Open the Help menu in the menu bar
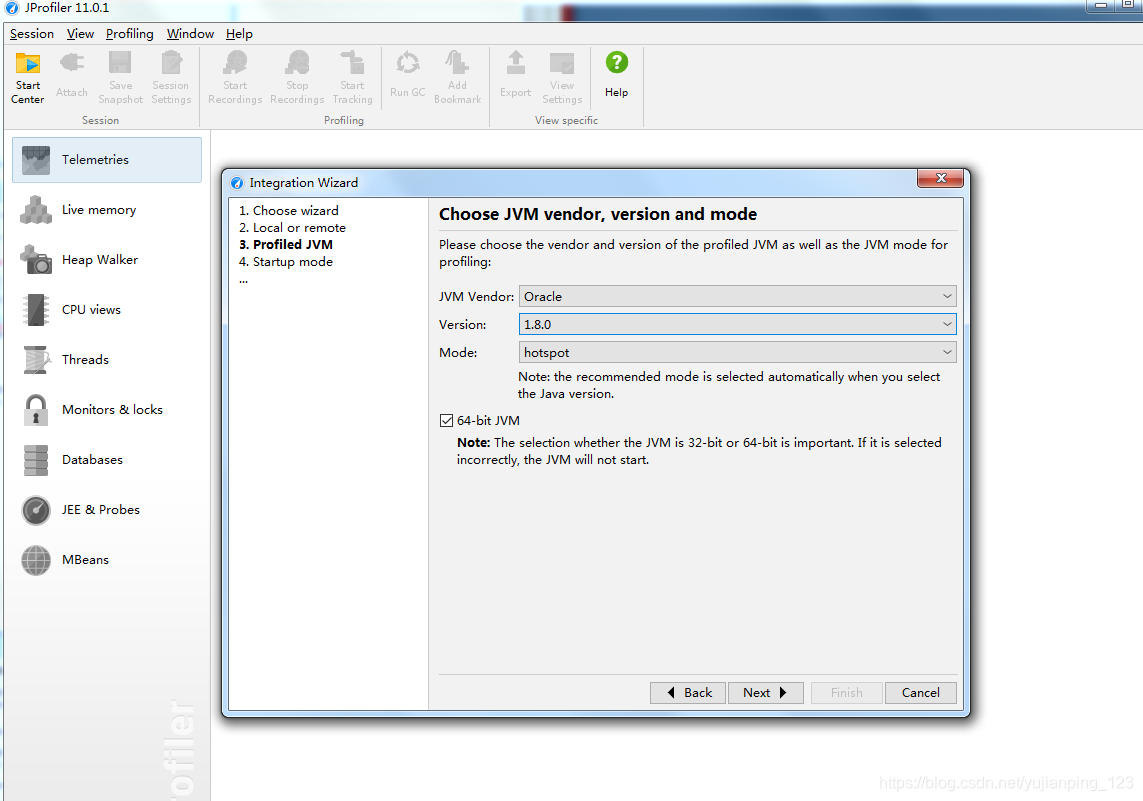This screenshot has width=1143, height=801. tap(239, 34)
